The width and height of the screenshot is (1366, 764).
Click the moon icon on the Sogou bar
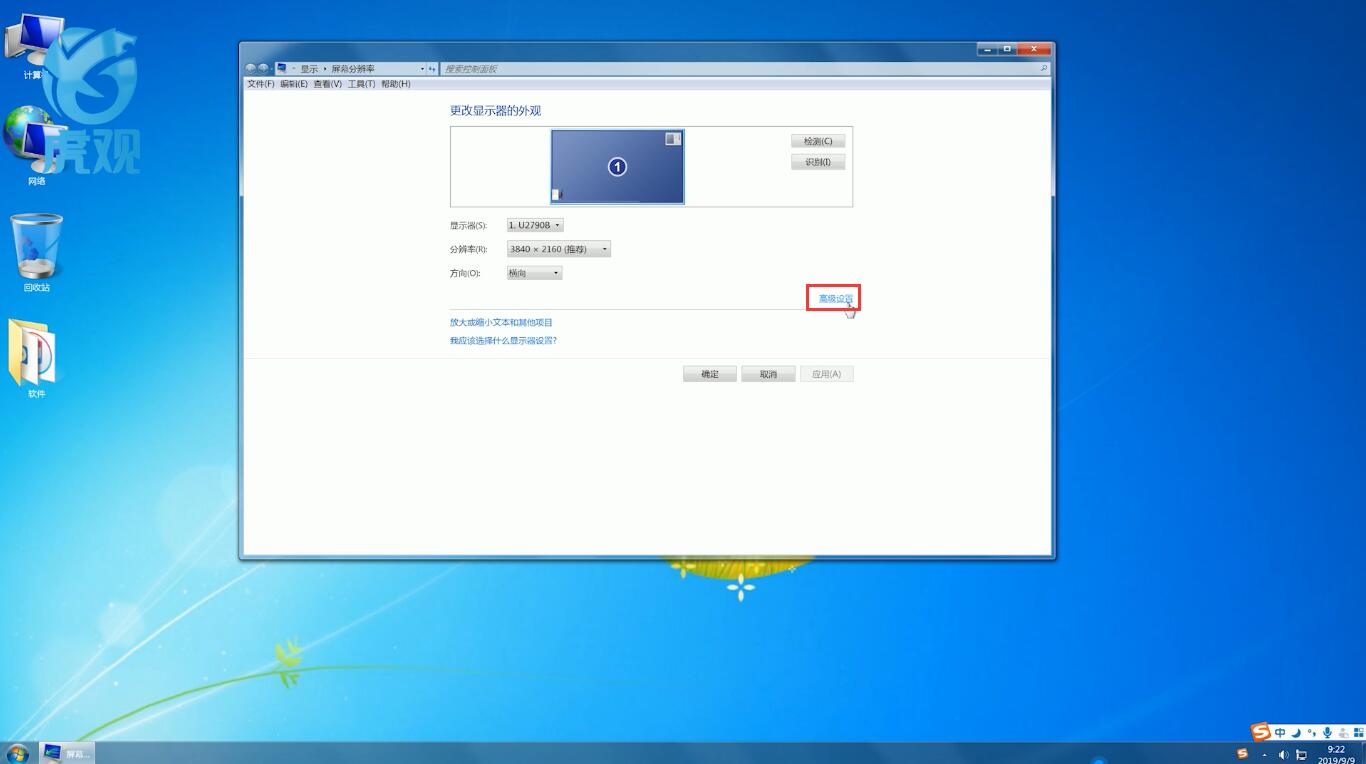pyautogui.click(x=1295, y=732)
